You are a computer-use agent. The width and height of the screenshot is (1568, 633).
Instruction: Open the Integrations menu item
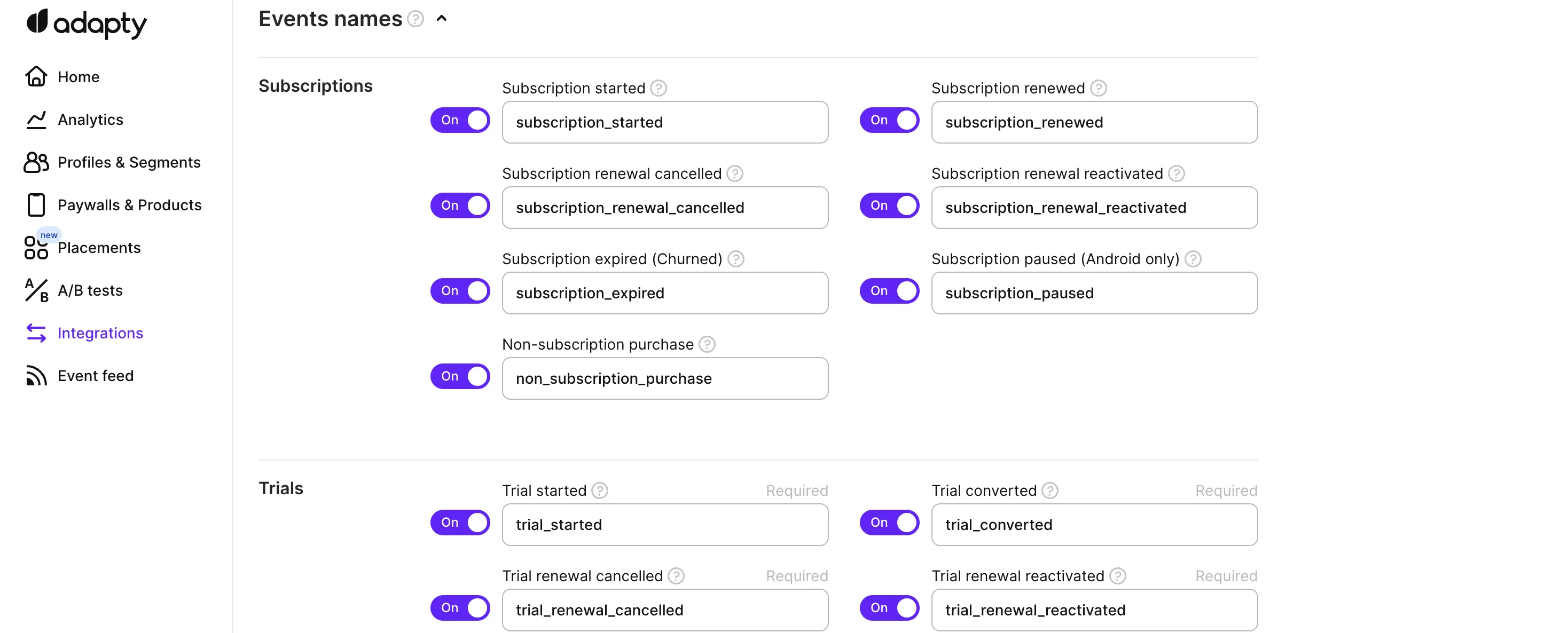tap(100, 333)
